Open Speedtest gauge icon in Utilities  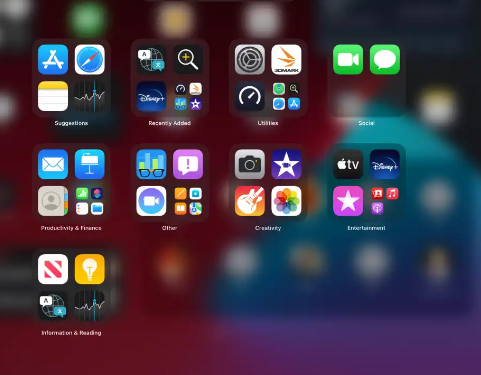point(250,96)
